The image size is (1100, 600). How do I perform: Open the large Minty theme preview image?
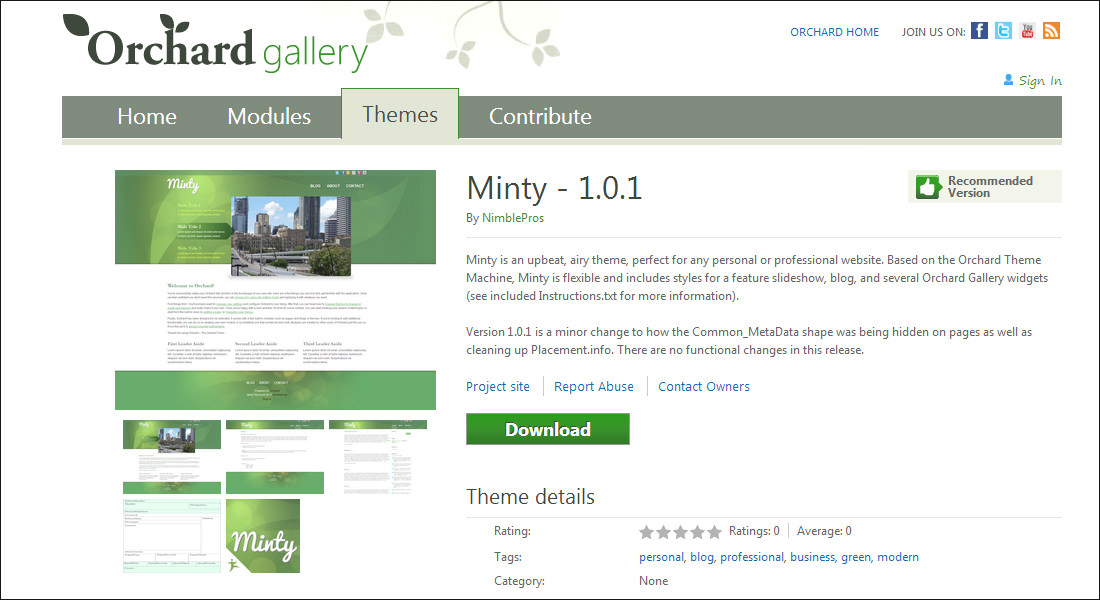click(275, 290)
